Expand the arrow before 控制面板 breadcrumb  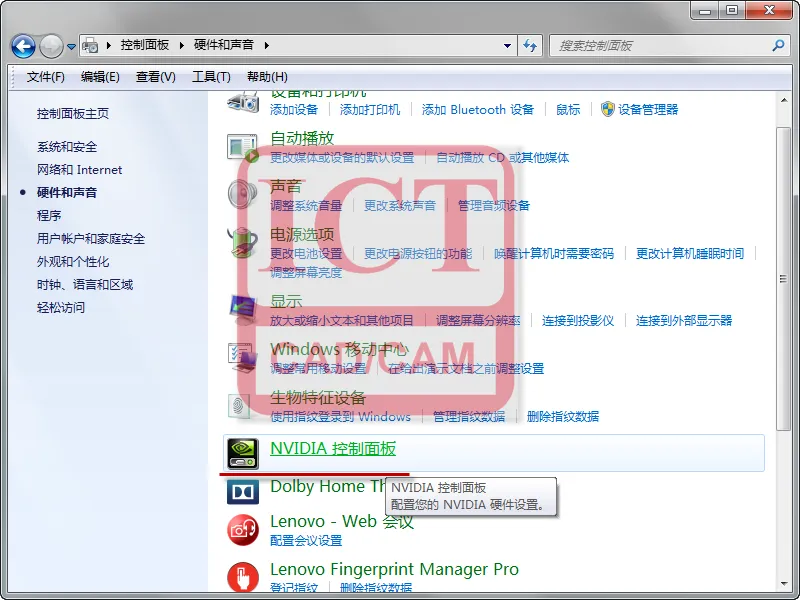coord(109,45)
